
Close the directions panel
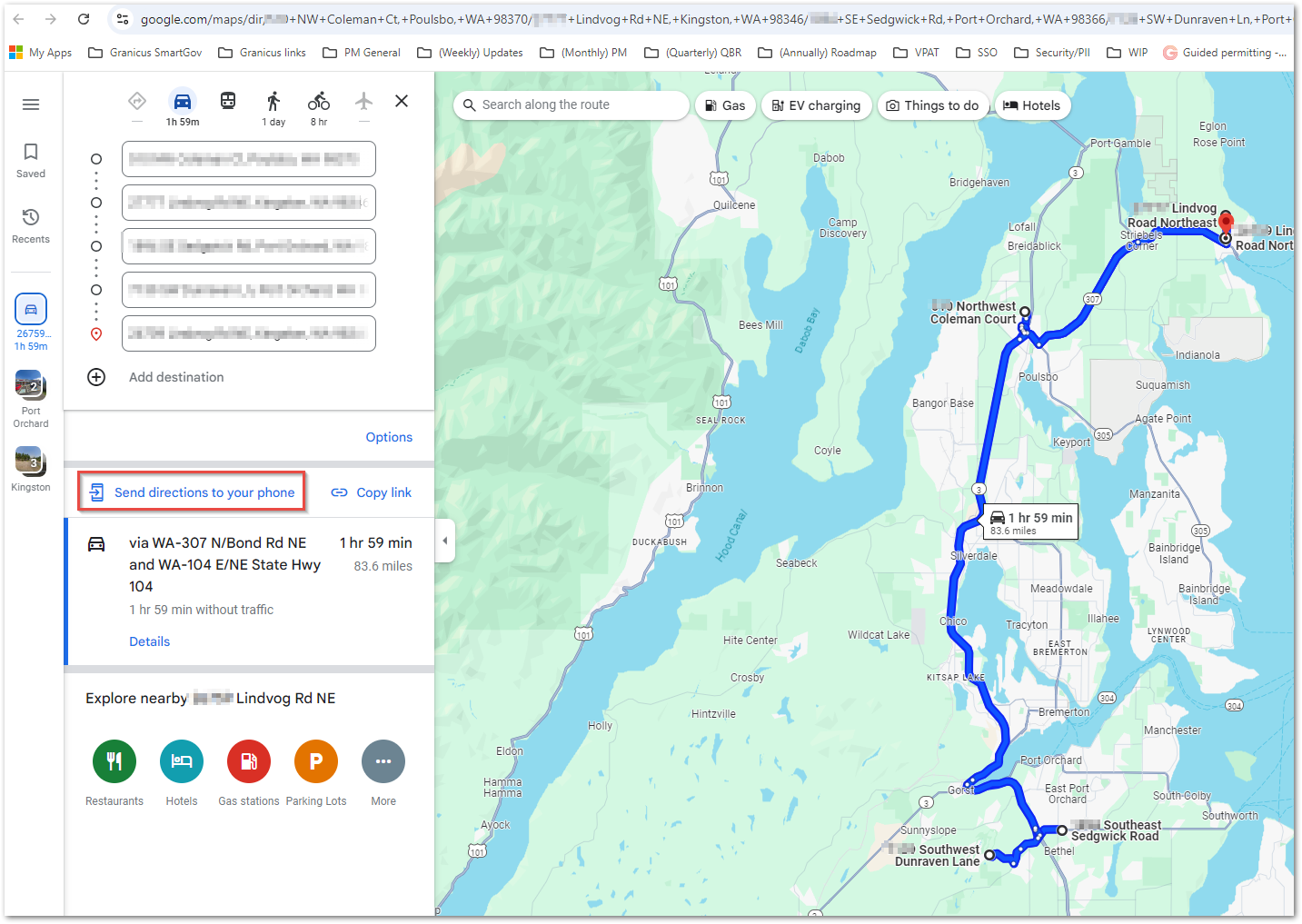pos(402,101)
